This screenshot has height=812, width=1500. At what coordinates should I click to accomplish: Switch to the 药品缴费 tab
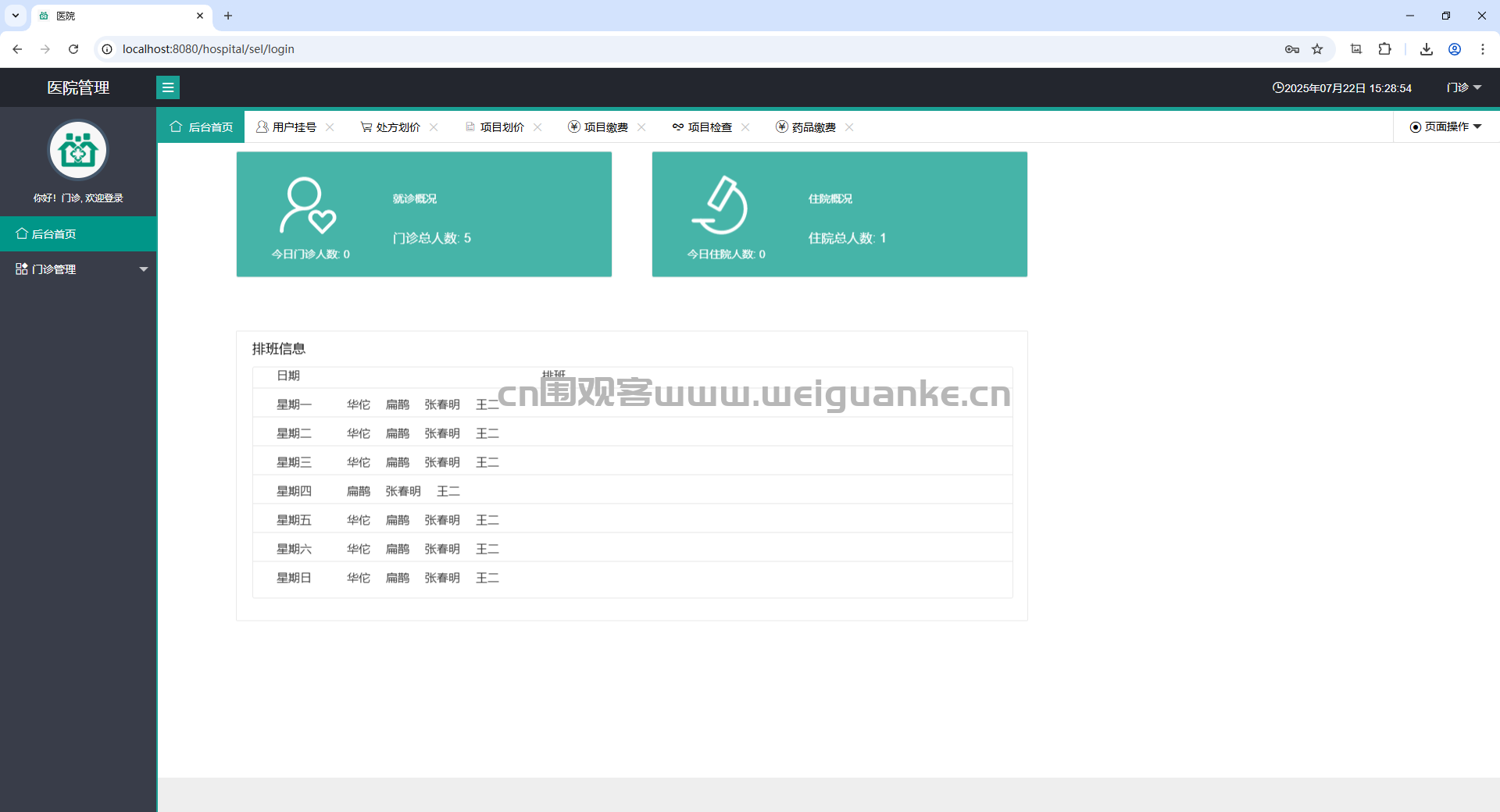tap(814, 127)
